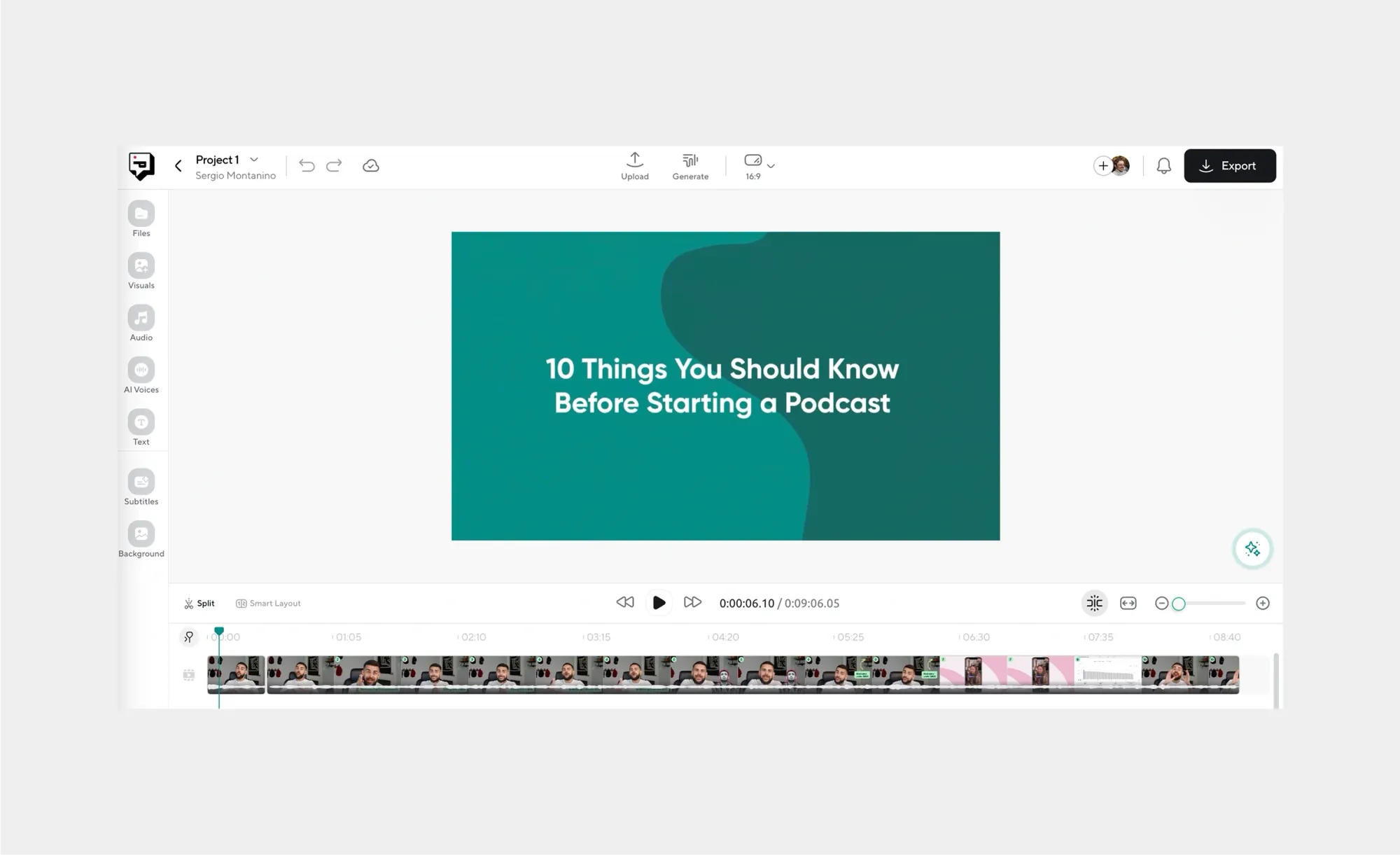Toggle fit timeline to width
The width and height of the screenshot is (1400, 855).
coord(1128,603)
